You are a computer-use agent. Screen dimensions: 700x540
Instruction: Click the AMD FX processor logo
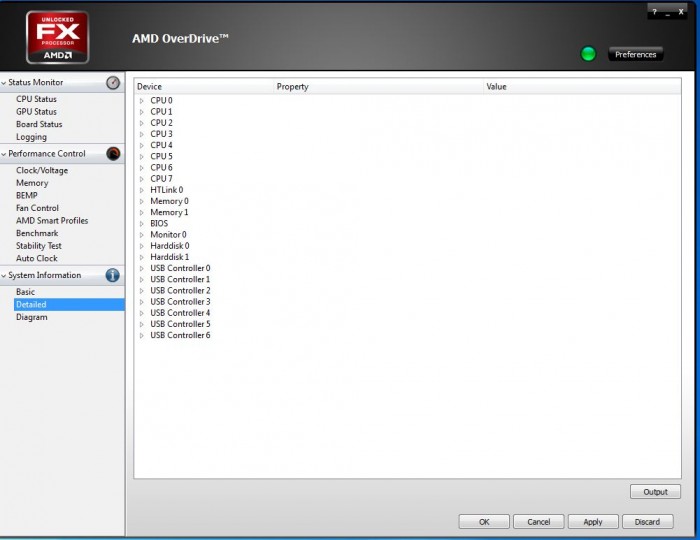58,37
